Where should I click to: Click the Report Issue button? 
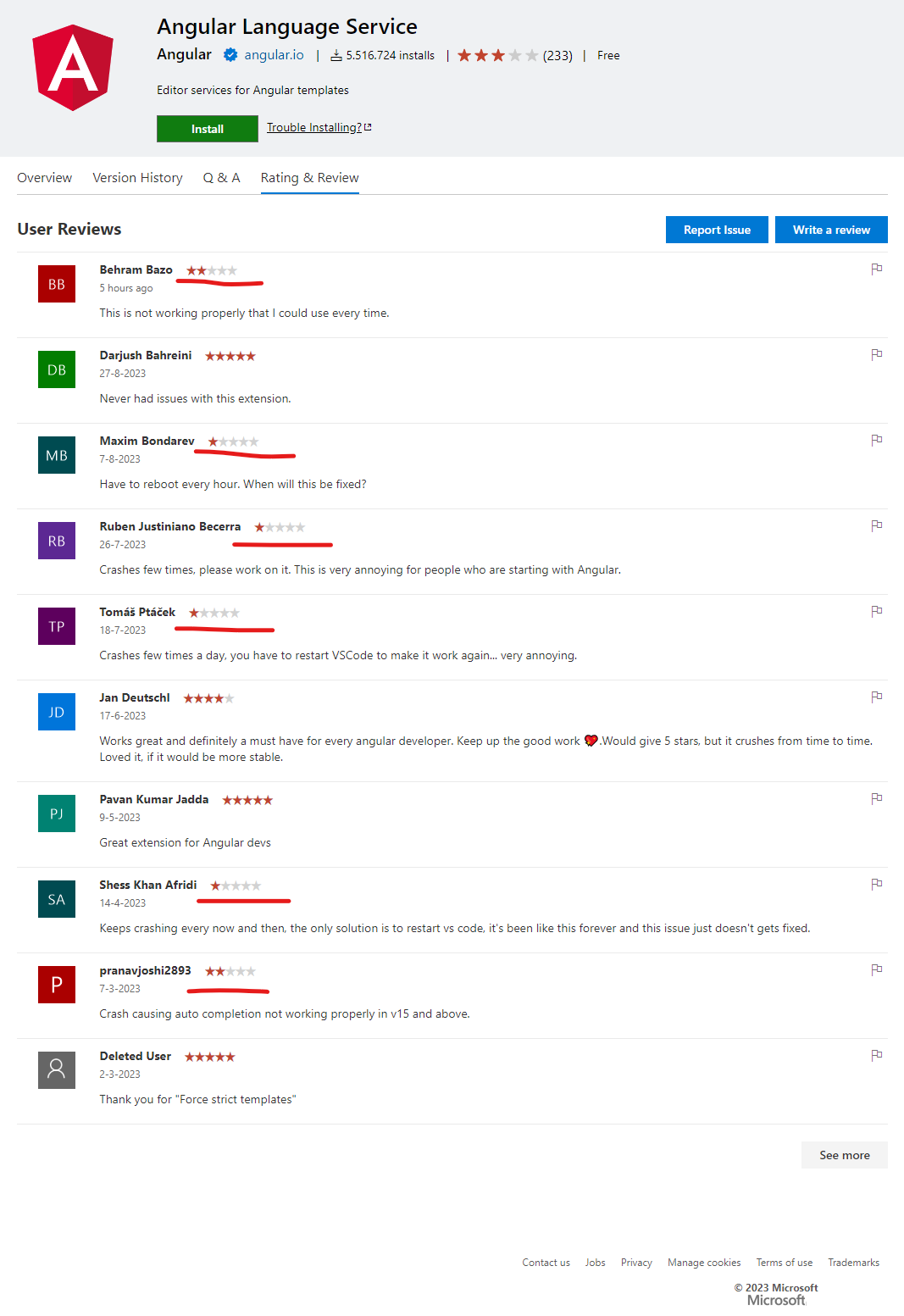click(x=716, y=229)
